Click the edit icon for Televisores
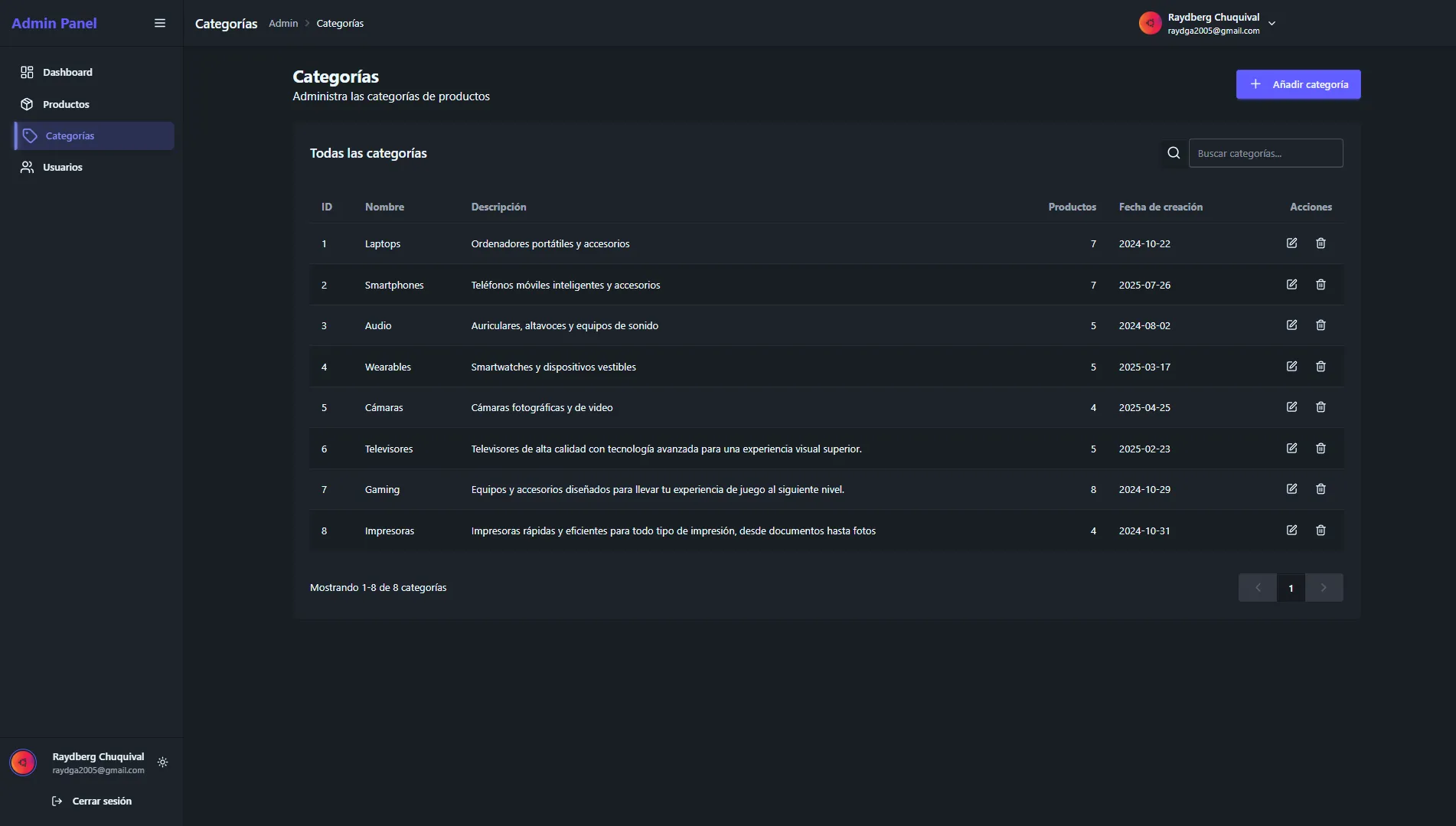 point(1291,449)
